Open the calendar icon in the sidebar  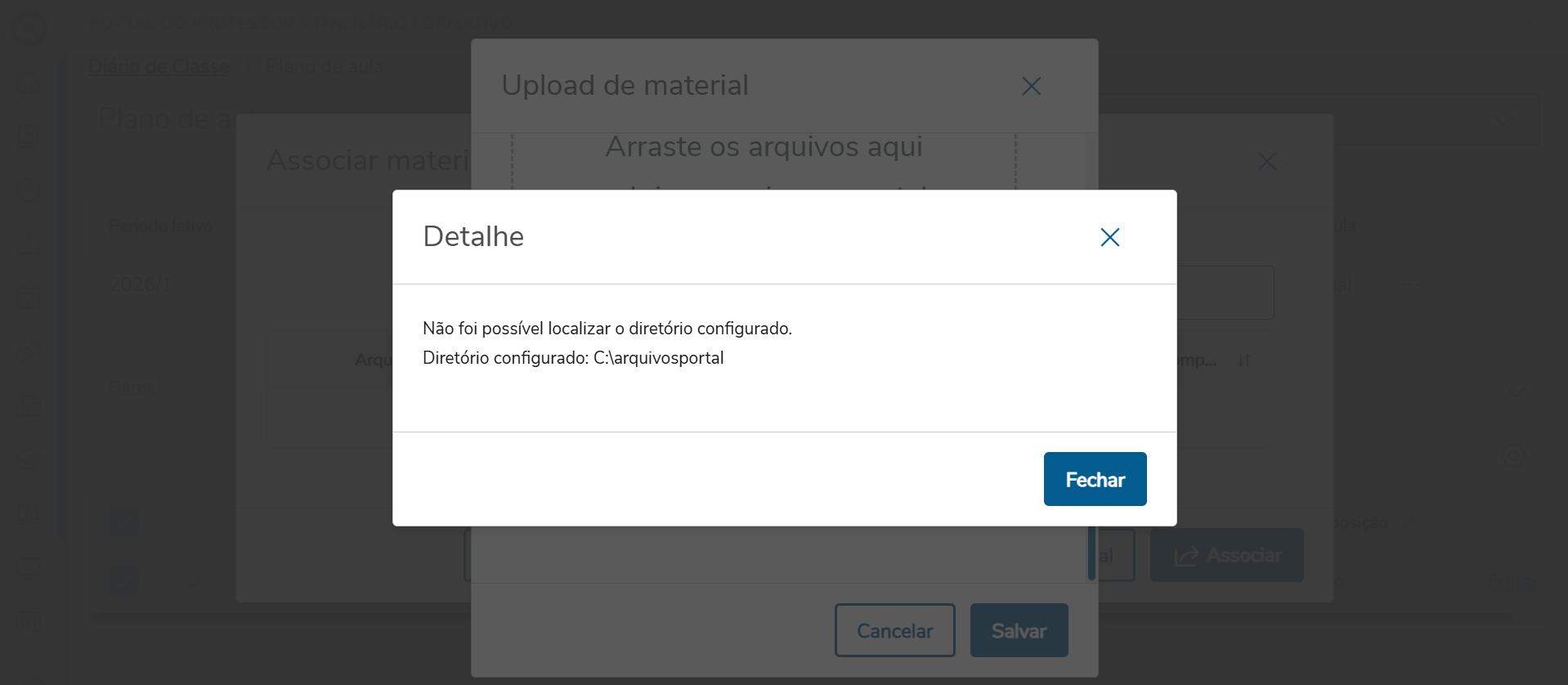tap(29, 297)
